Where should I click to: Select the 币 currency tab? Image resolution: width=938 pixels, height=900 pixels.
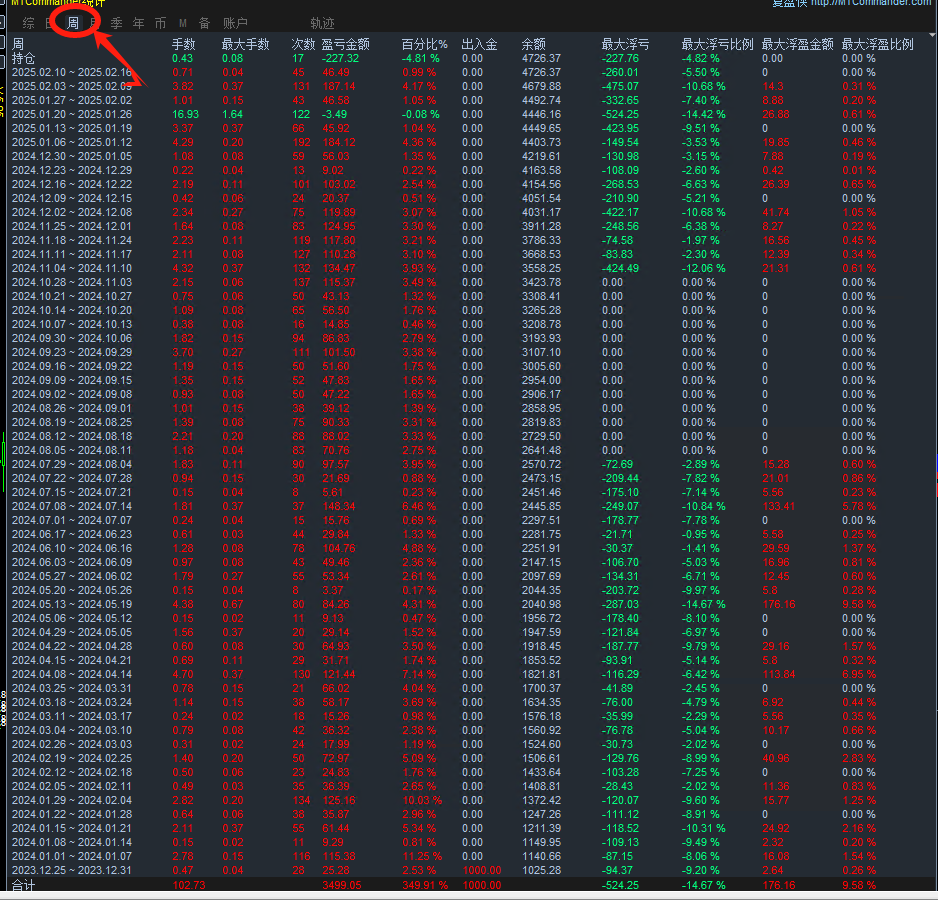[x=160, y=22]
